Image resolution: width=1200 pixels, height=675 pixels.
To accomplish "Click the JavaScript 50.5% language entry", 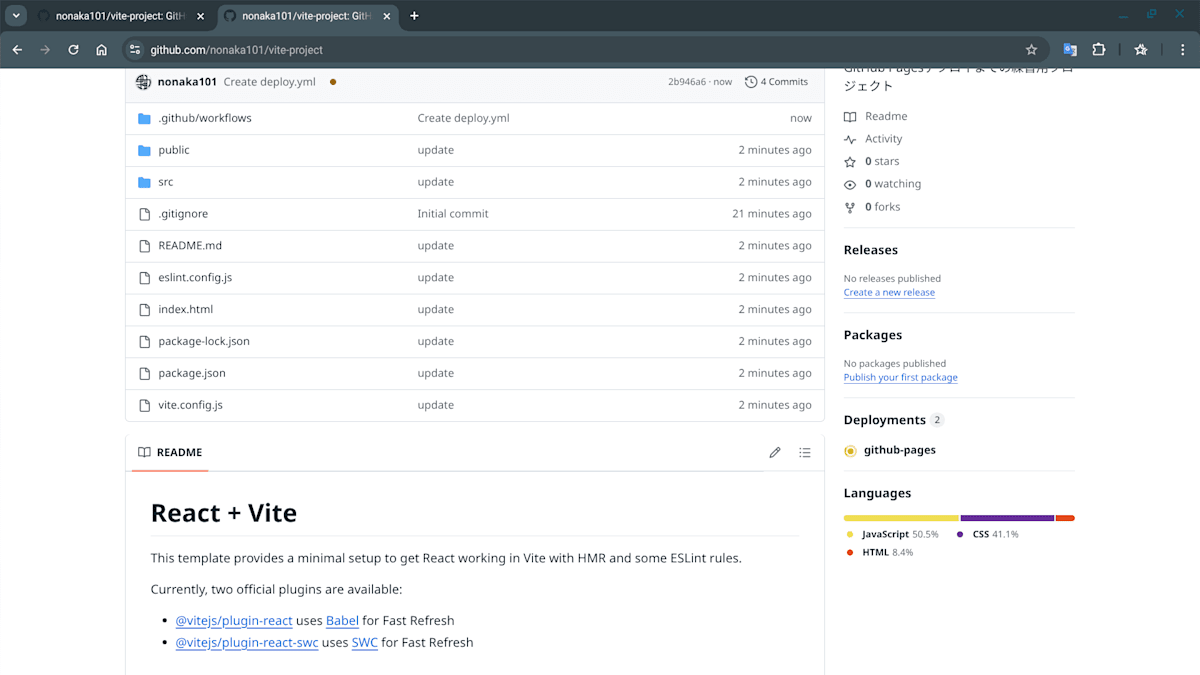I will pos(893,535).
